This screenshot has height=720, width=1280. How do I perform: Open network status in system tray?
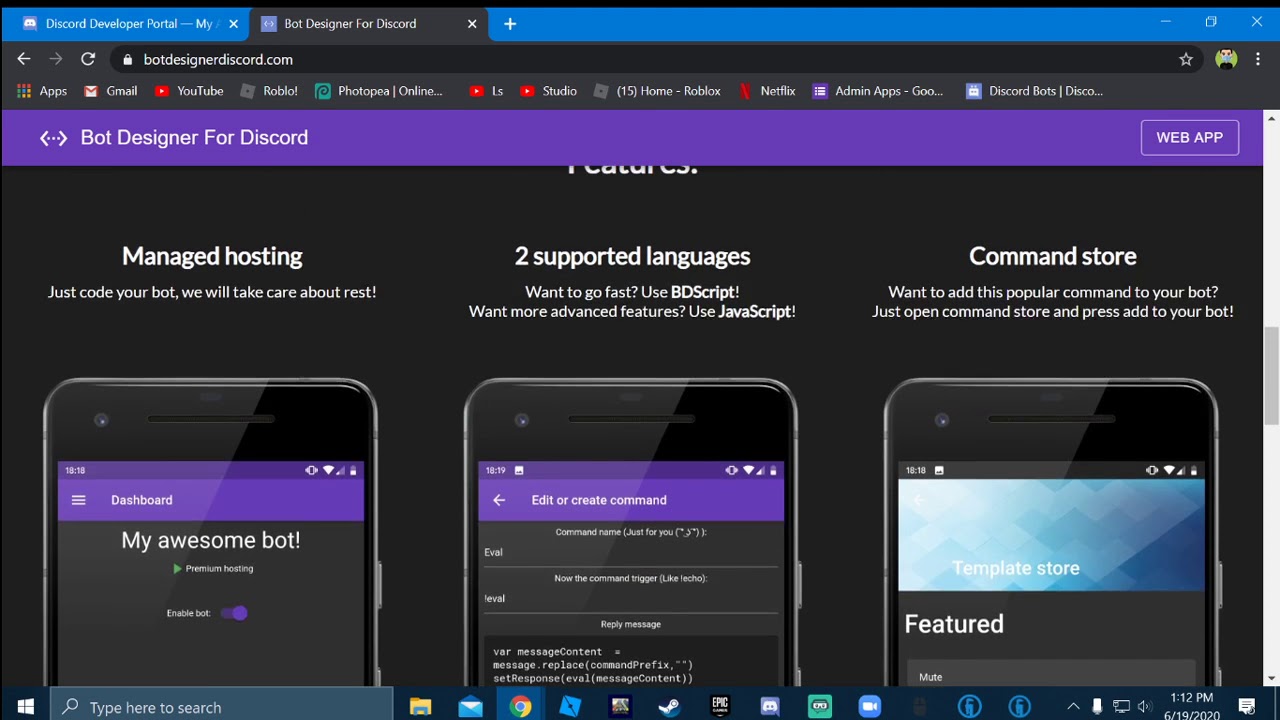(1121, 707)
